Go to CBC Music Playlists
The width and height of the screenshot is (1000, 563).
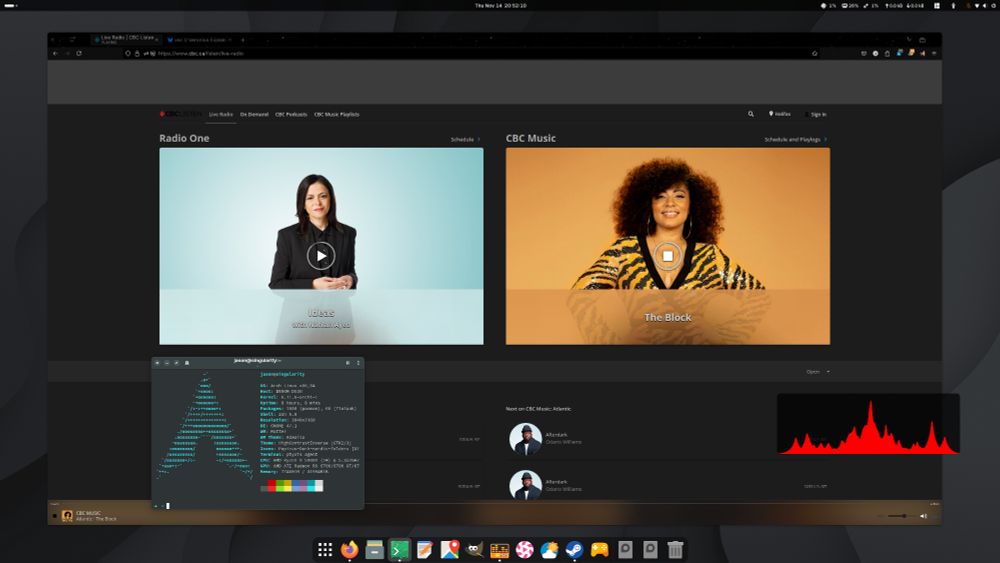[x=337, y=114]
